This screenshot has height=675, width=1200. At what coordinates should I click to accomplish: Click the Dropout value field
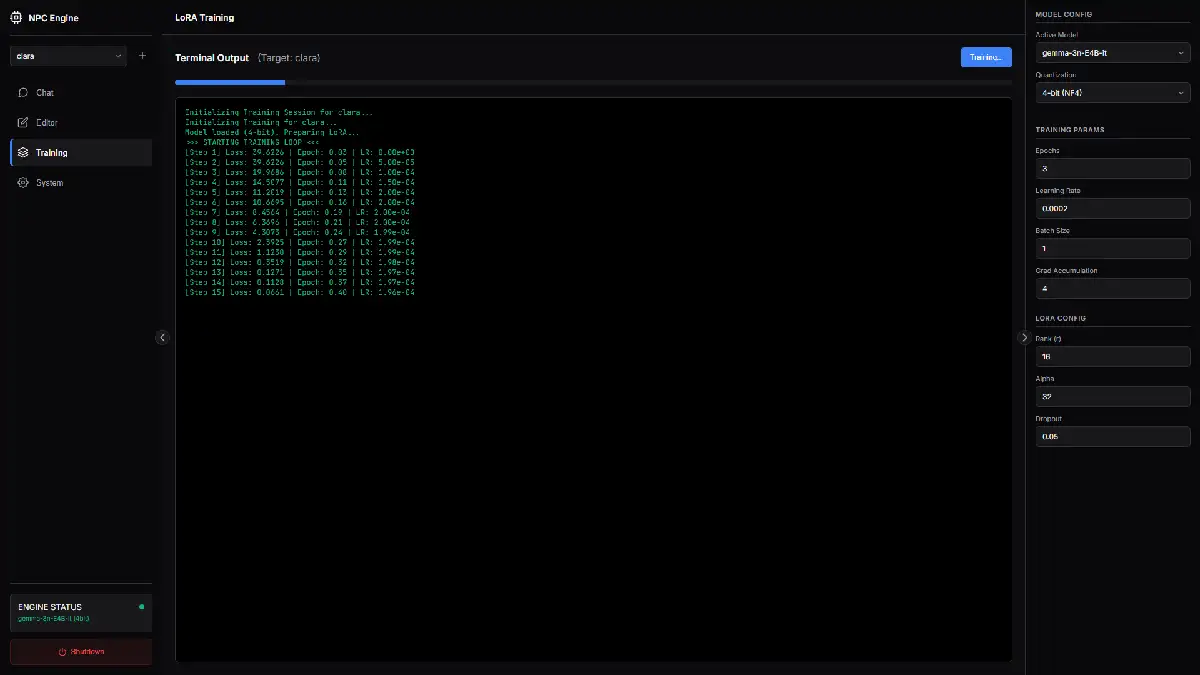[1113, 436]
